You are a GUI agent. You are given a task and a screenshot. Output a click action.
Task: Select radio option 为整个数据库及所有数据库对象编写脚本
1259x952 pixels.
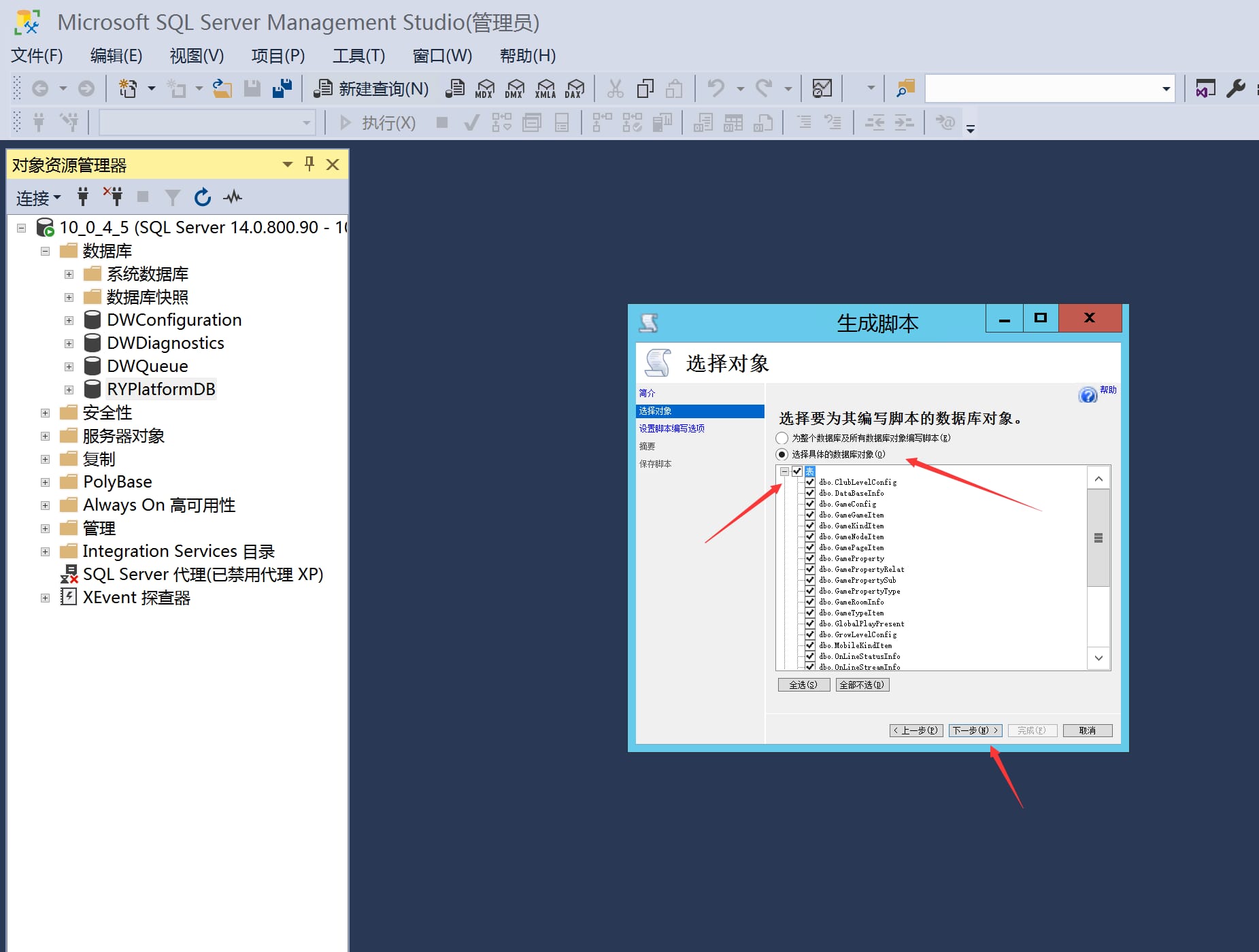coord(781,438)
